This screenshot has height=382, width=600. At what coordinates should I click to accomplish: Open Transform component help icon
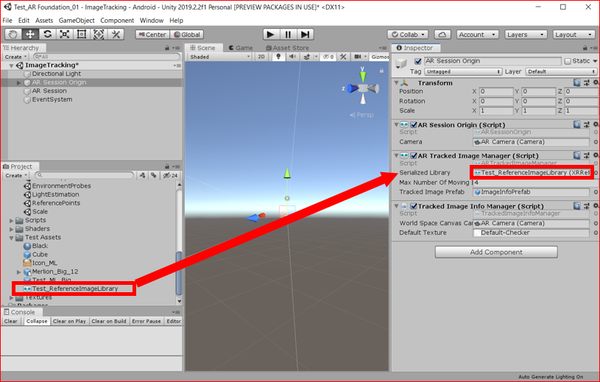coord(577,83)
